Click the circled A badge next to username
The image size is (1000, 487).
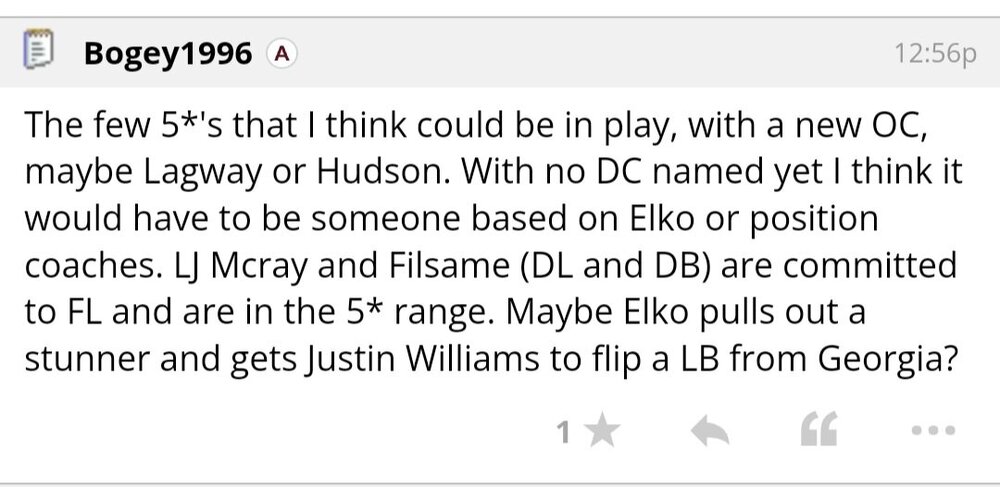(283, 52)
